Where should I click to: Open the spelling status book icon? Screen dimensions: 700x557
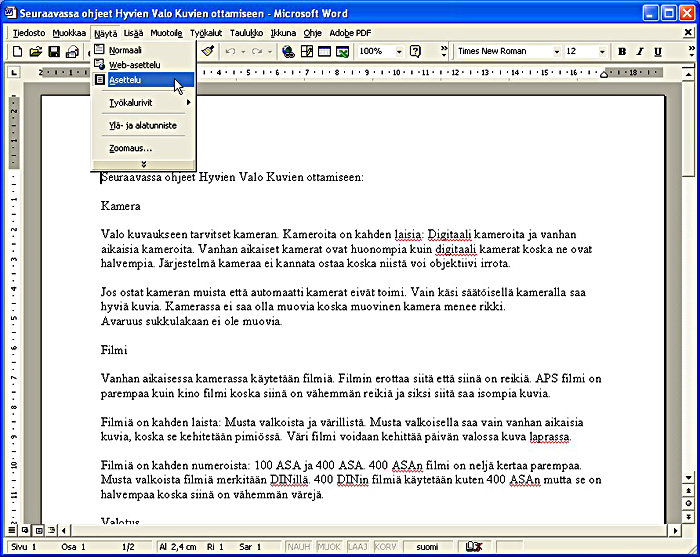coord(473,547)
